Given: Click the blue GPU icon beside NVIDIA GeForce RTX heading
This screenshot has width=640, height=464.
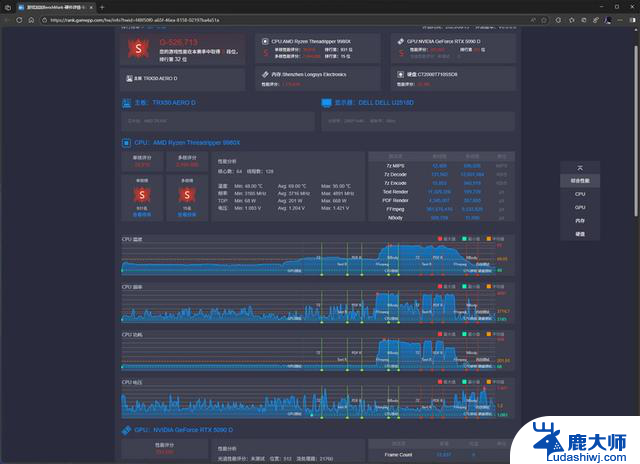Looking at the screenshot, I should tap(126, 430).
